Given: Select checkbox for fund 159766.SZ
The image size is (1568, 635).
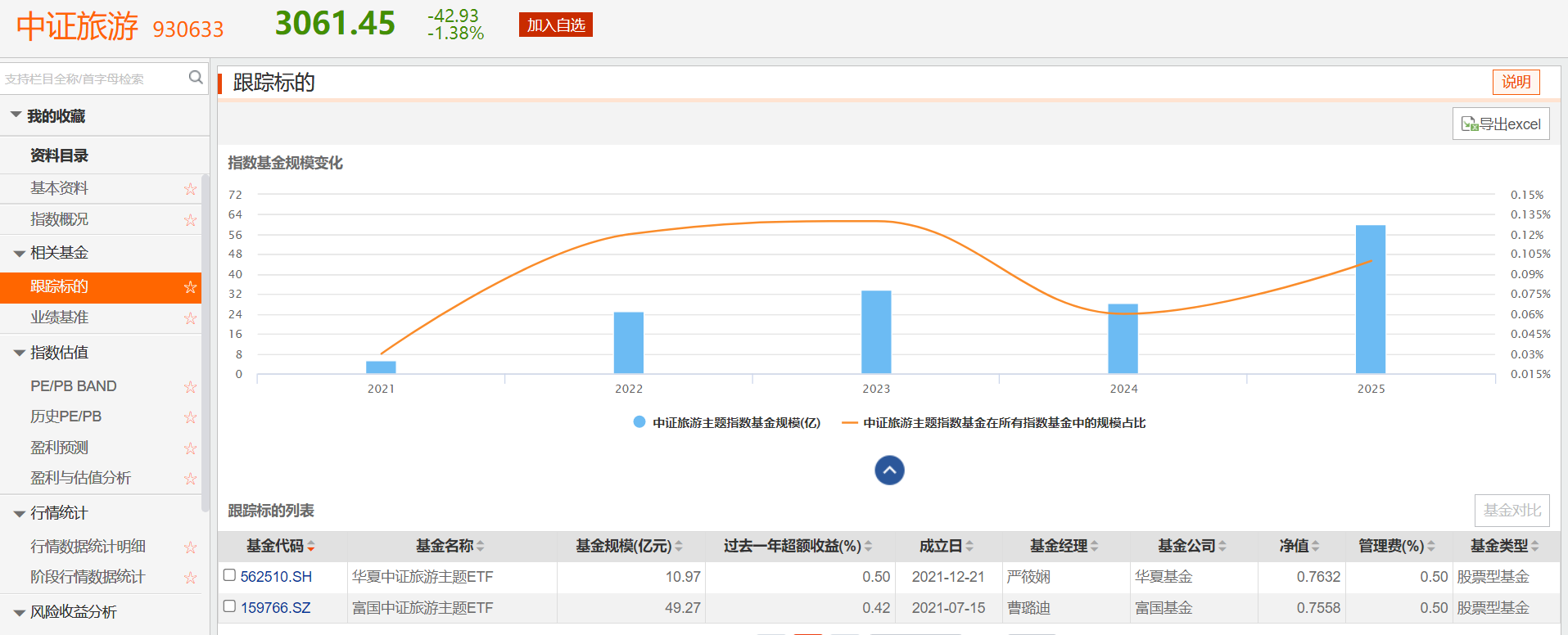Looking at the screenshot, I should 230,607.
